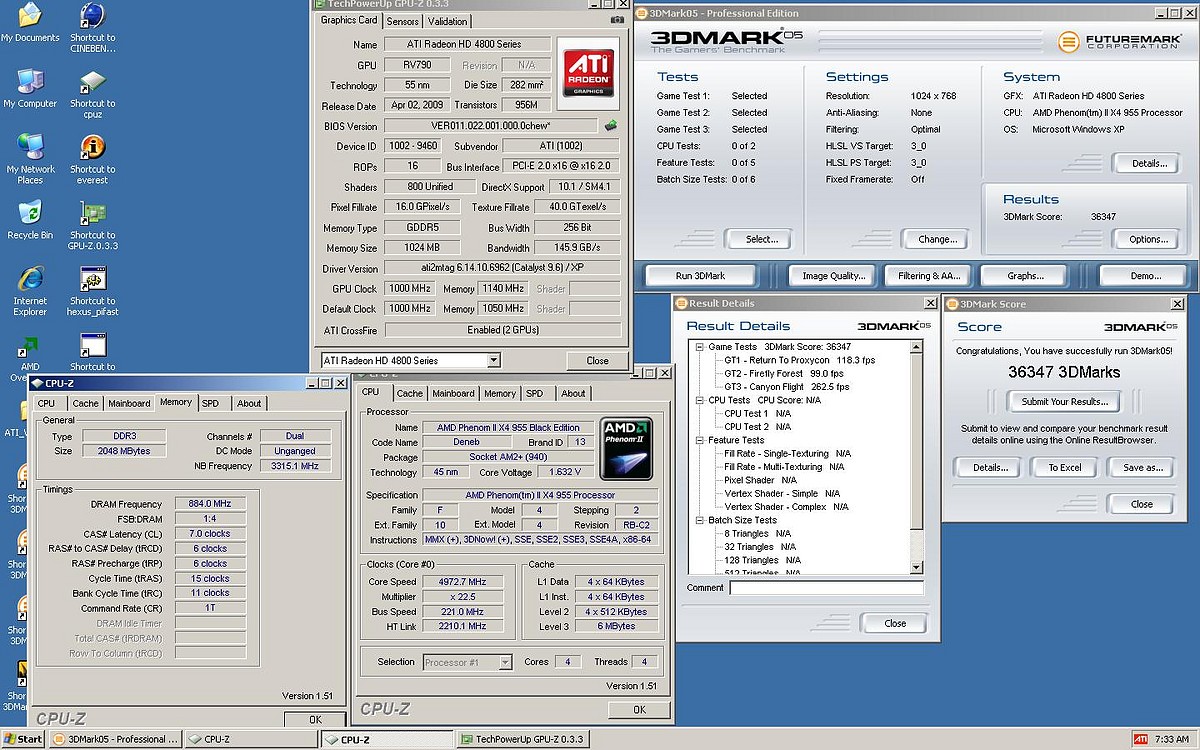Open the Recycle Bin
This screenshot has width=1200, height=750.
pos(30,214)
